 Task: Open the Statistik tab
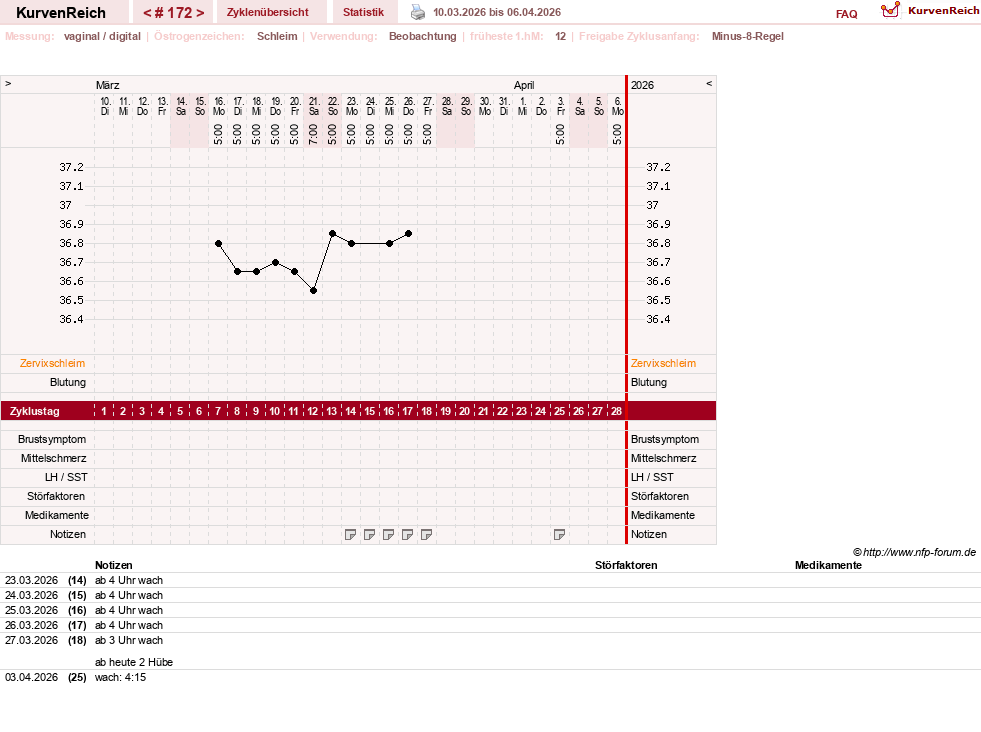(363, 12)
